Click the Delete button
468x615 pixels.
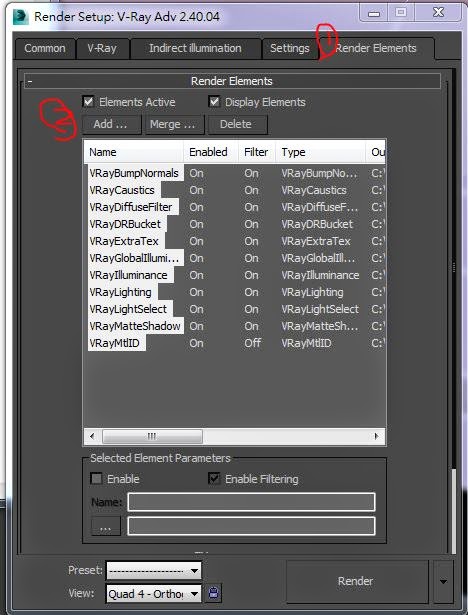point(238,124)
